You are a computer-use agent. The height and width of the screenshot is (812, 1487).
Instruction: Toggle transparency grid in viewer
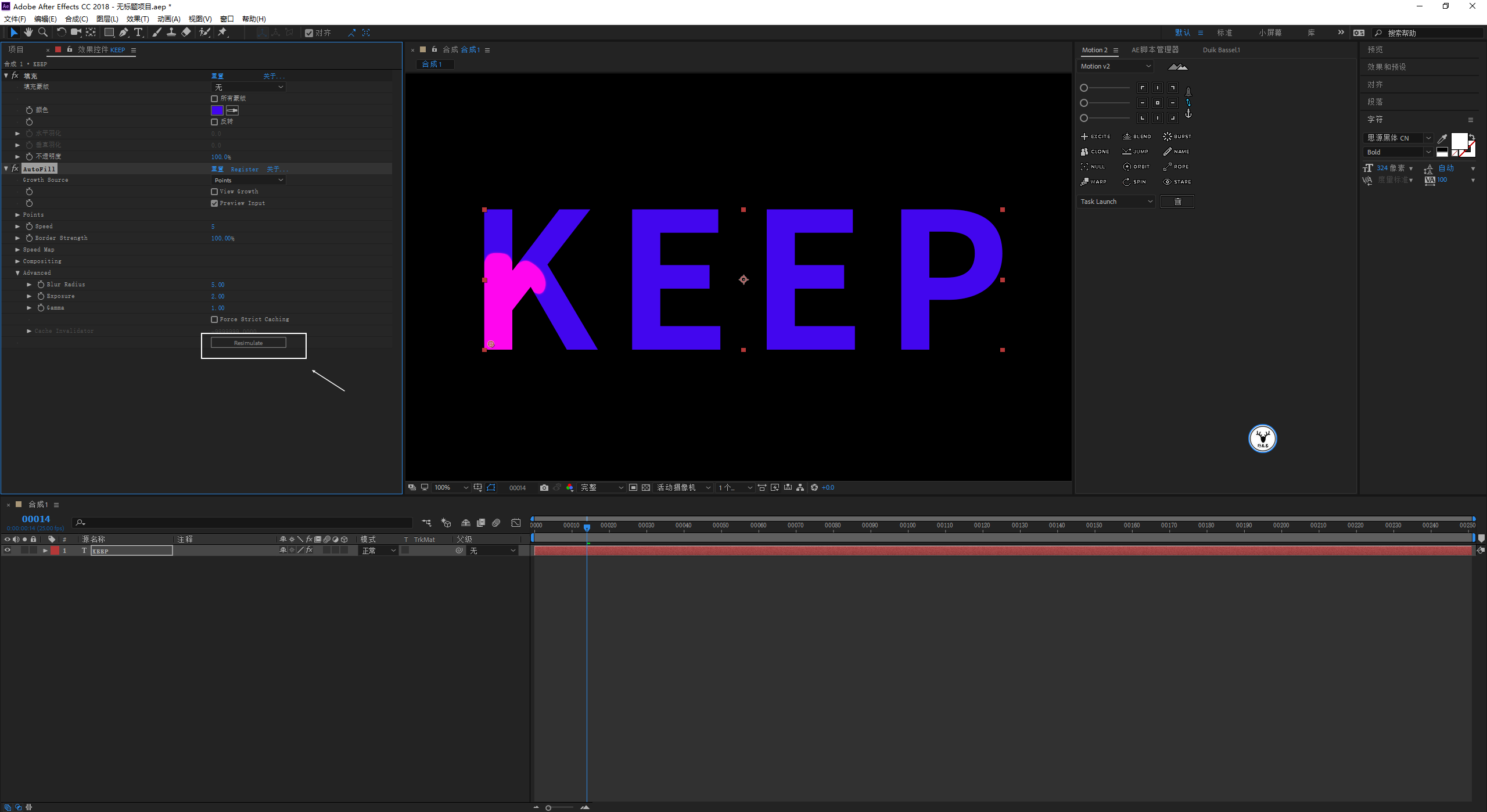click(646, 488)
